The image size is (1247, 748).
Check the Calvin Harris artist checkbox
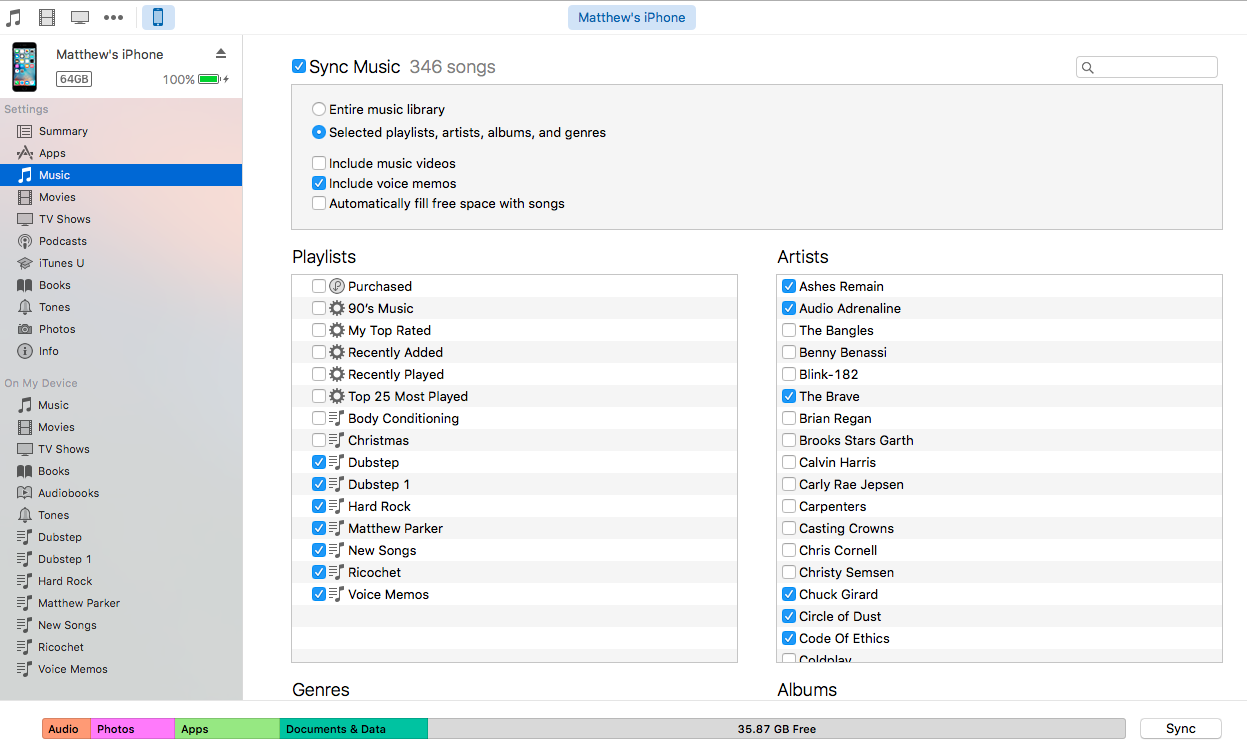click(x=789, y=462)
